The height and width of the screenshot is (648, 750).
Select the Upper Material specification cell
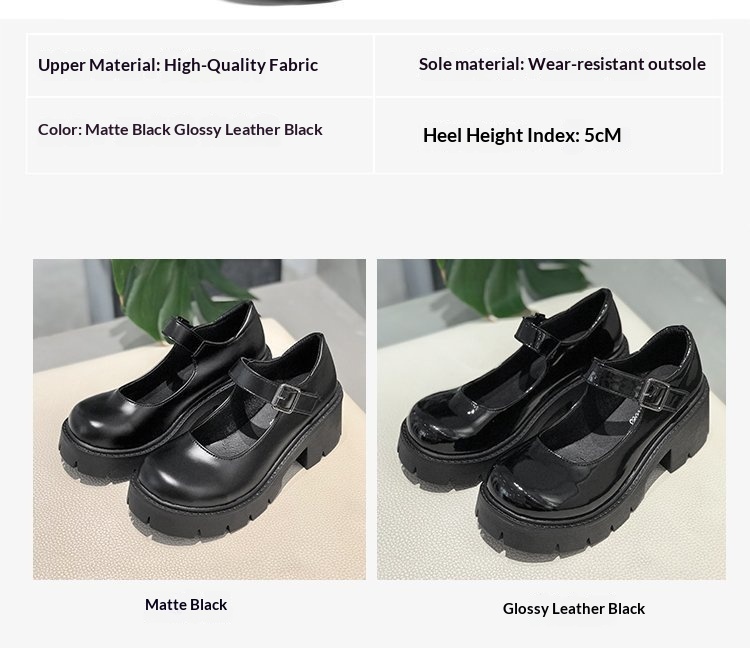point(200,66)
